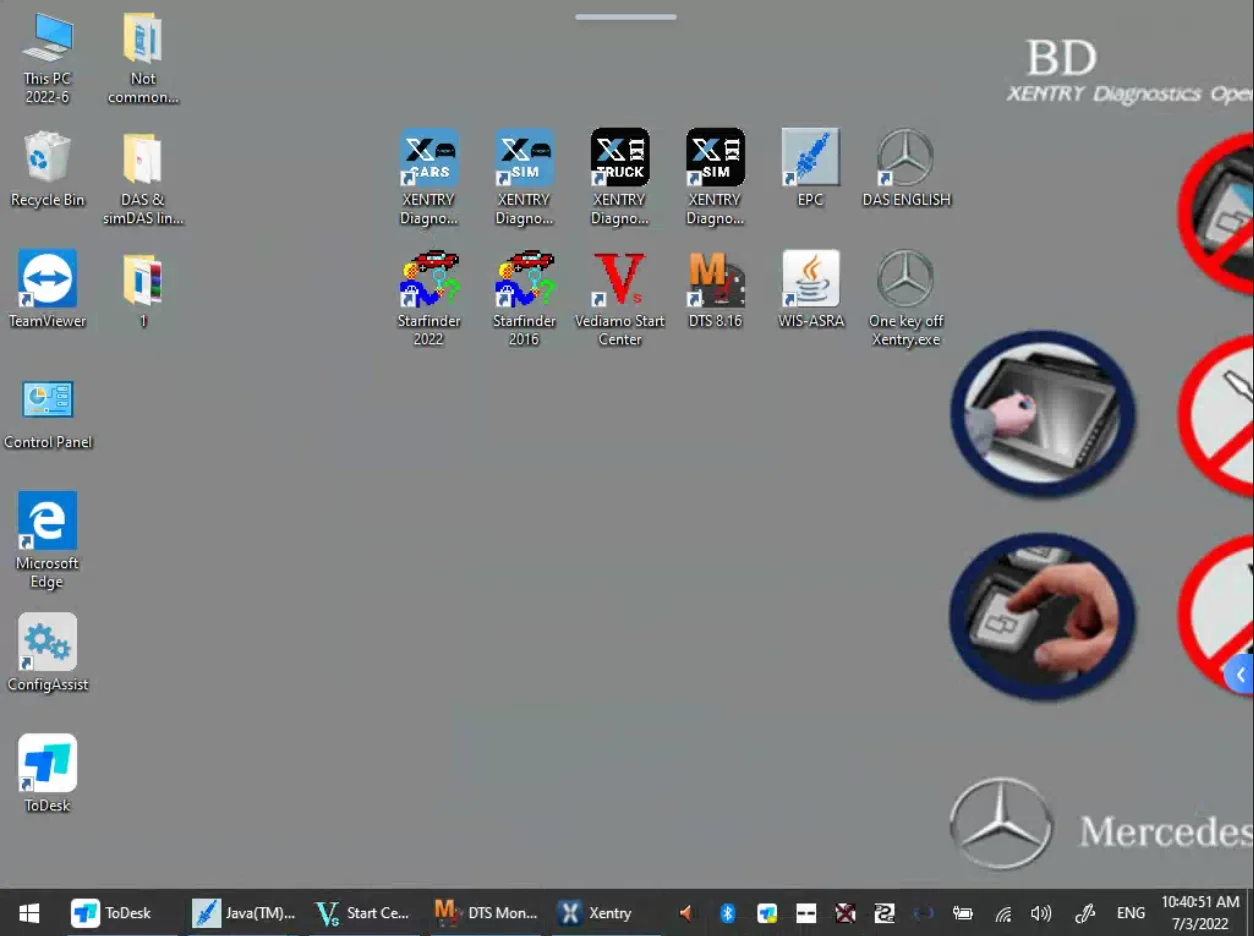Switch to DTS Monaco taskbar window
This screenshot has height=936, width=1254.
(x=486, y=912)
